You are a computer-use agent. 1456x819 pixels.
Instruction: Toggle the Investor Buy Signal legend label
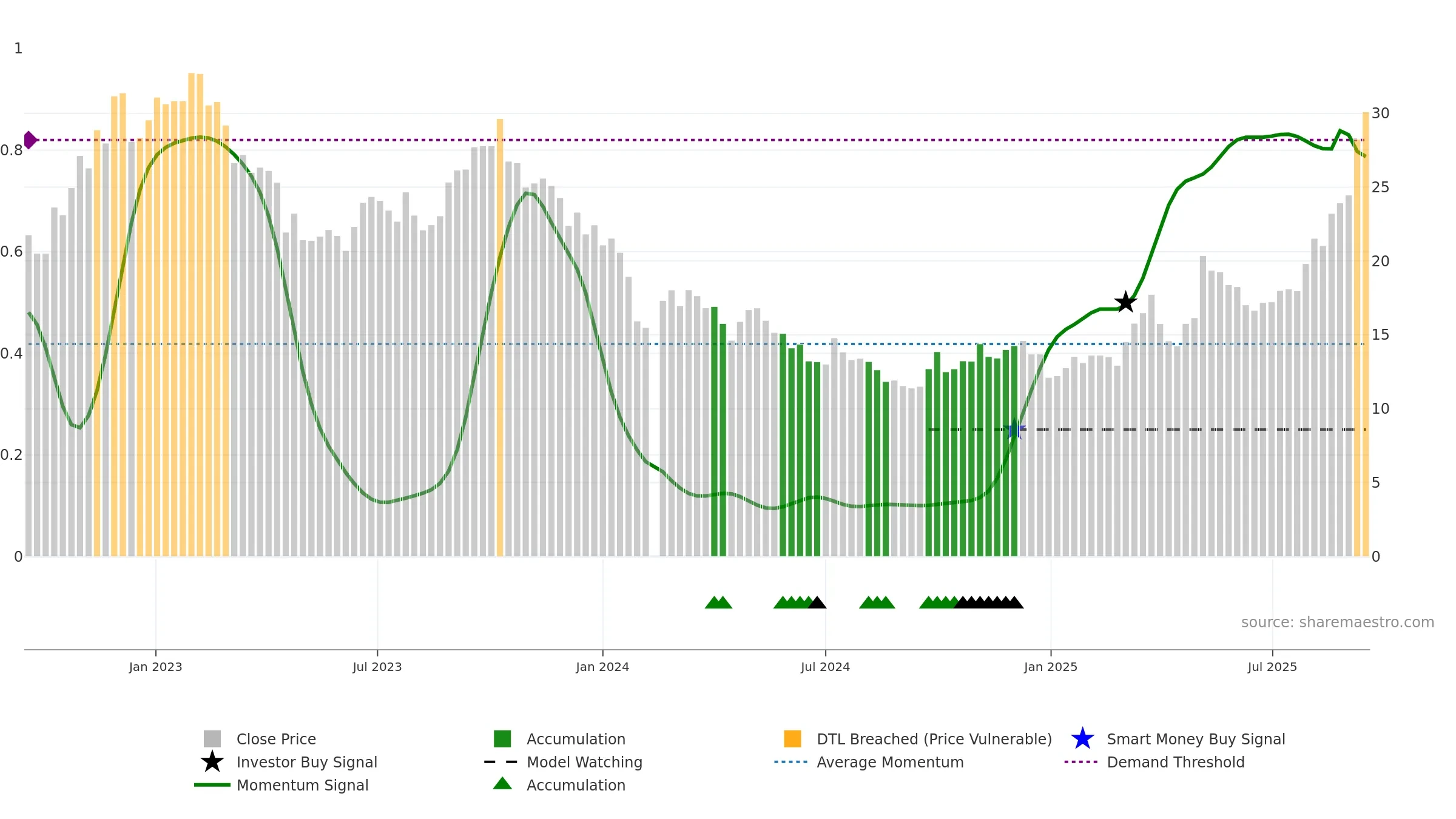307,762
